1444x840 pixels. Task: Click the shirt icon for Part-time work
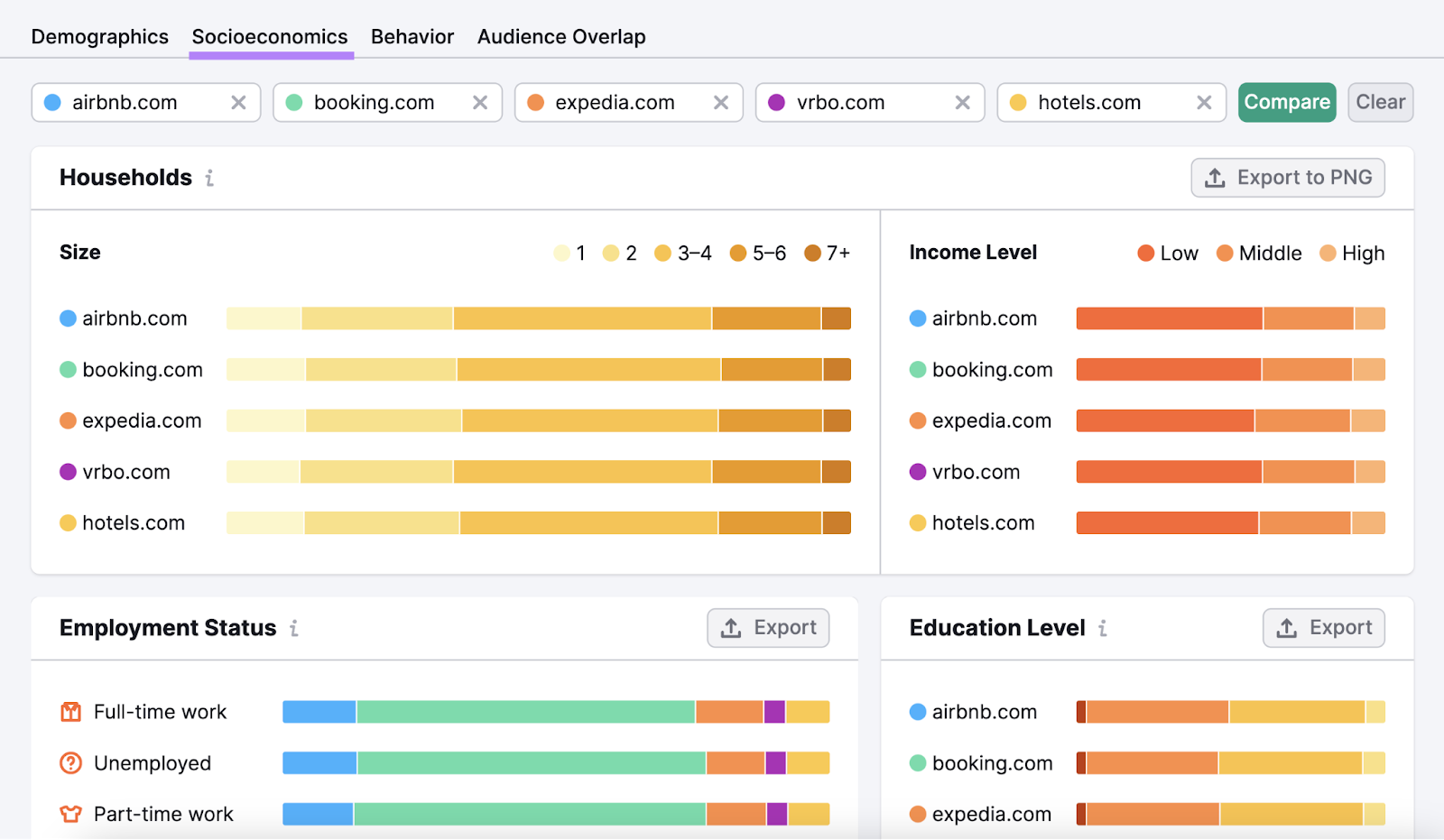point(69,813)
